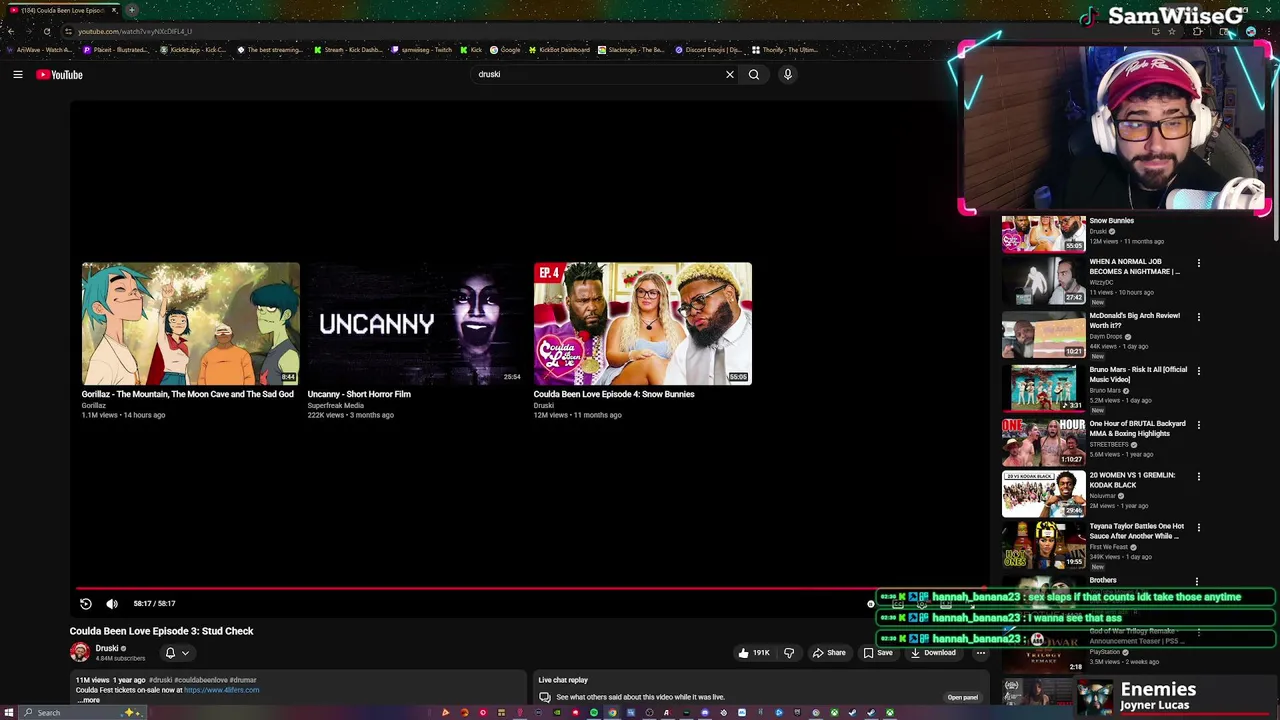The height and width of the screenshot is (720, 1280).
Task: Open options for BRUTAL Backyard MMA video
Action: click(1198, 425)
